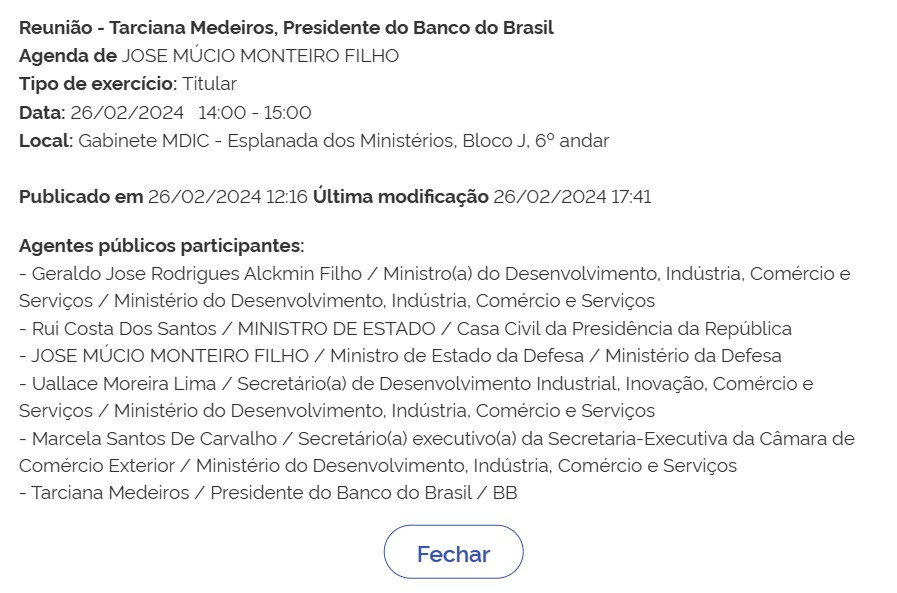This screenshot has width=897, height=593.
Task: Click the Local Gabinete MDIC address text
Action: pos(343,140)
